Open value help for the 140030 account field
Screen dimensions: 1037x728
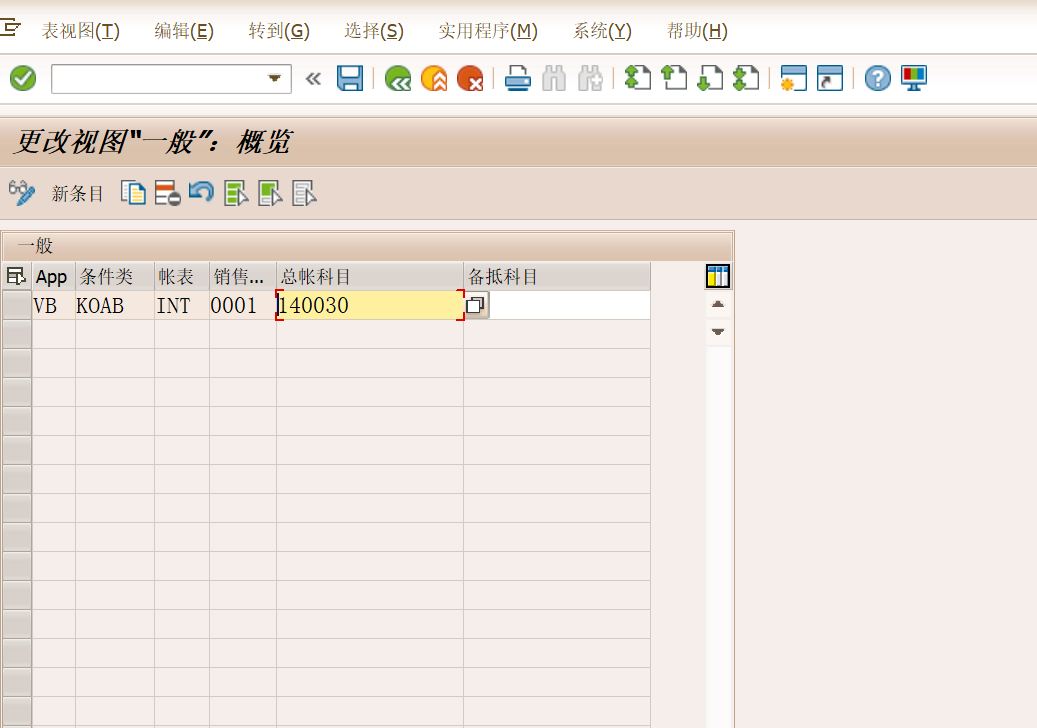(x=473, y=305)
